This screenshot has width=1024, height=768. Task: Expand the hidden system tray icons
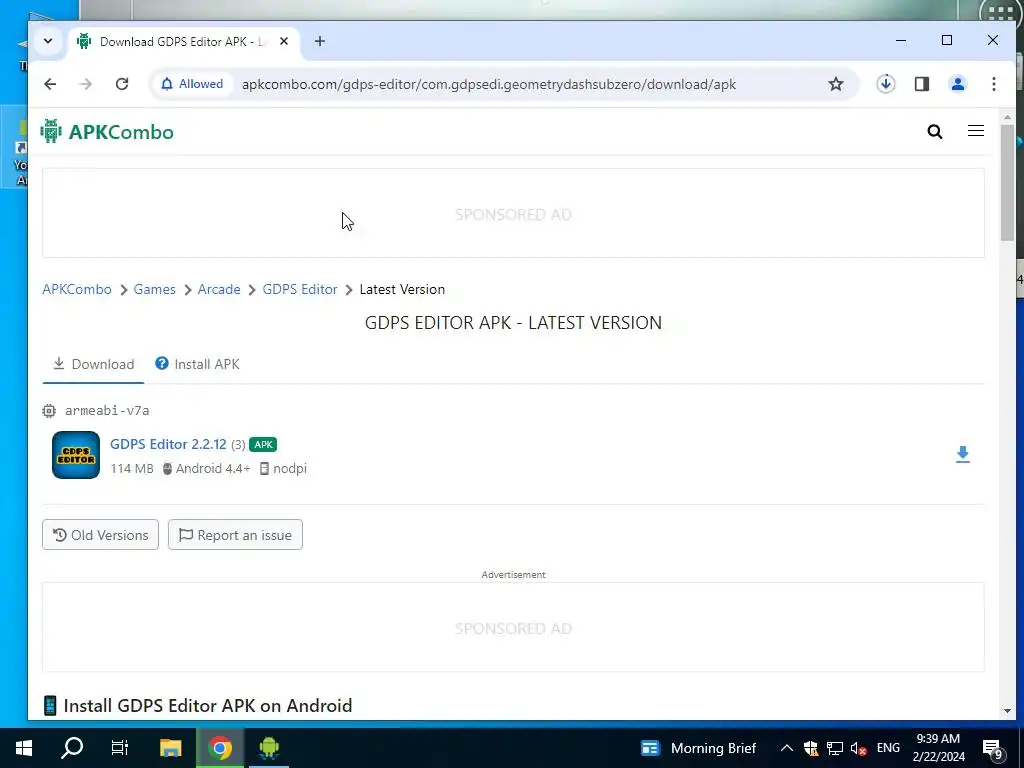point(787,748)
